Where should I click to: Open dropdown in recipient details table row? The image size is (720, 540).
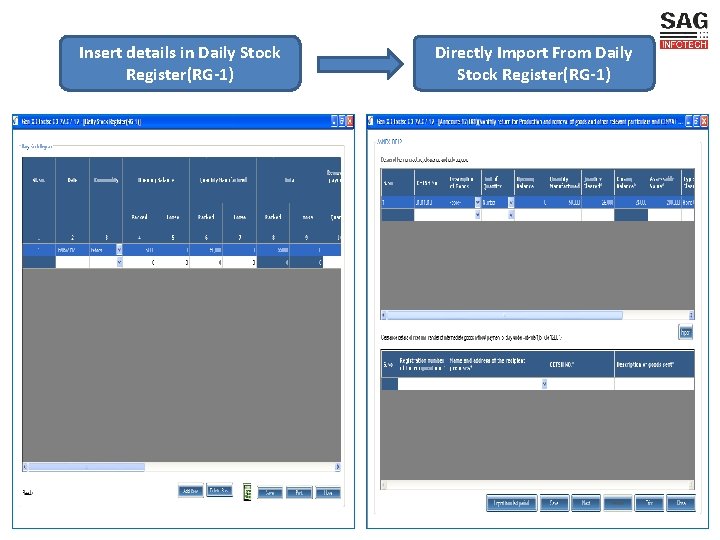coord(544,384)
